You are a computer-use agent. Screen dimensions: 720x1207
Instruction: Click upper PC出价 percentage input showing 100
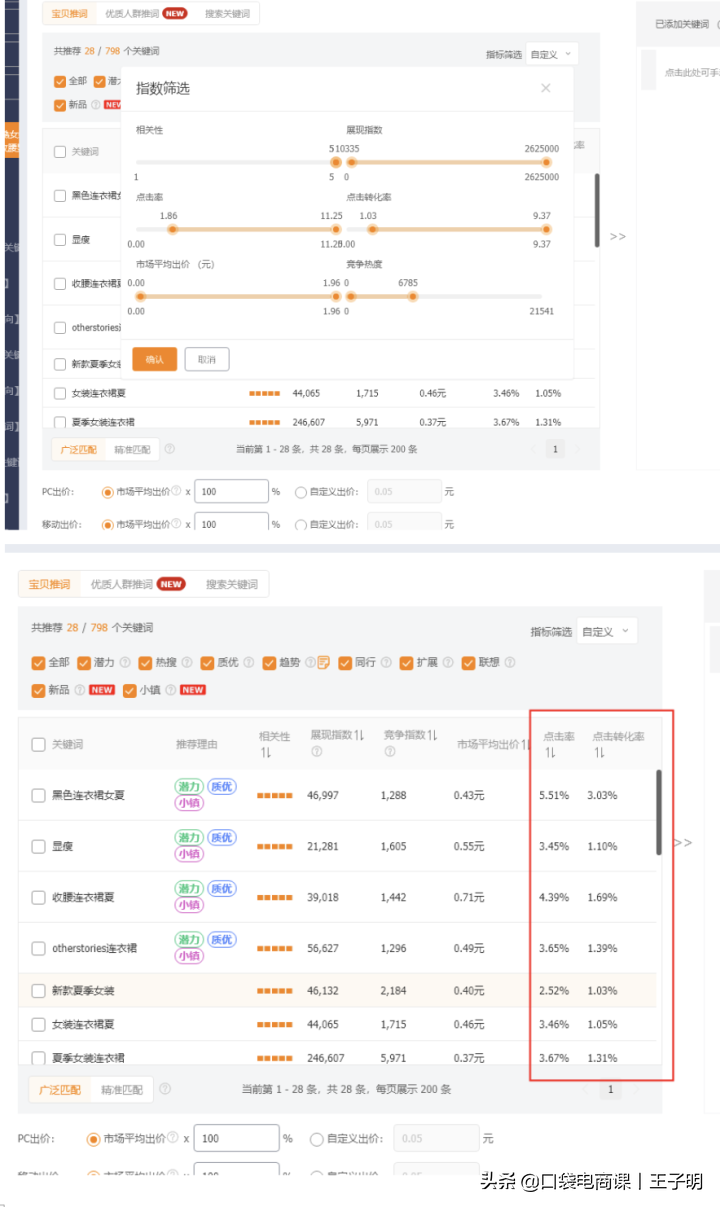232,492
